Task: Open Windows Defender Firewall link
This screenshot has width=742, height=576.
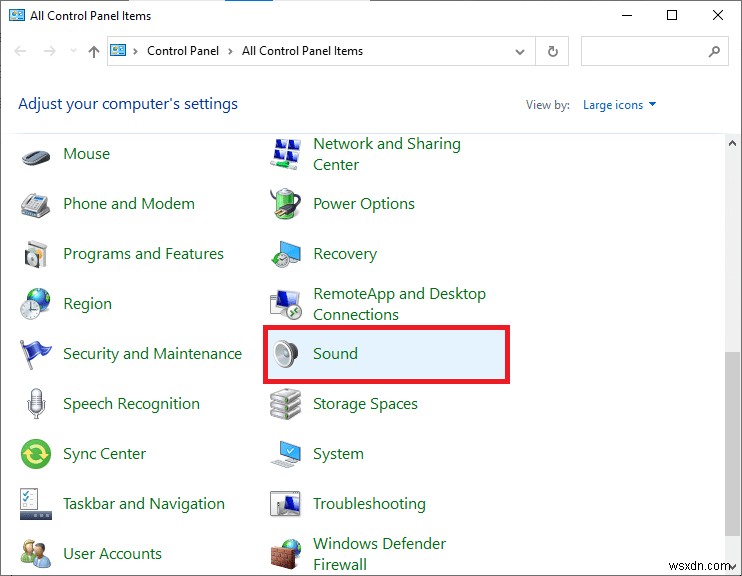Action: pos(379,554)
